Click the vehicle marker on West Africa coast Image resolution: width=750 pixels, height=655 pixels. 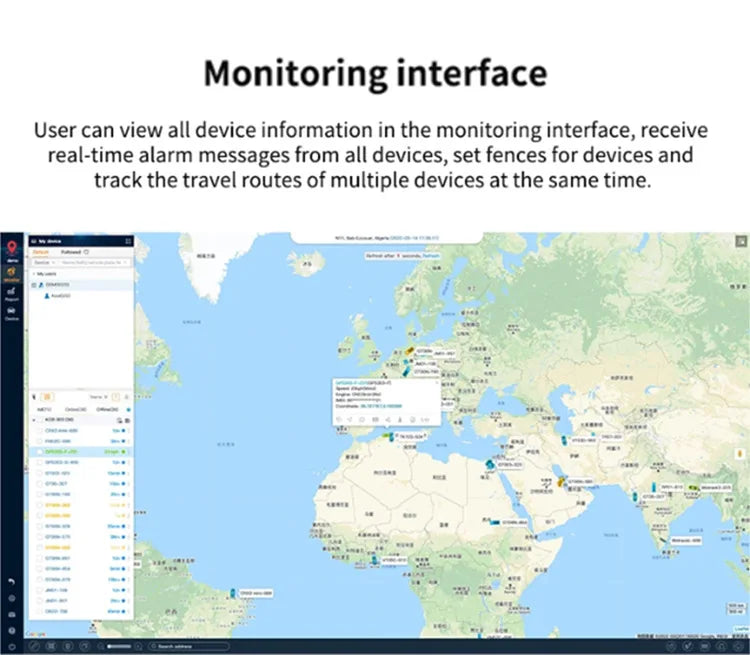tap(375, 560)
